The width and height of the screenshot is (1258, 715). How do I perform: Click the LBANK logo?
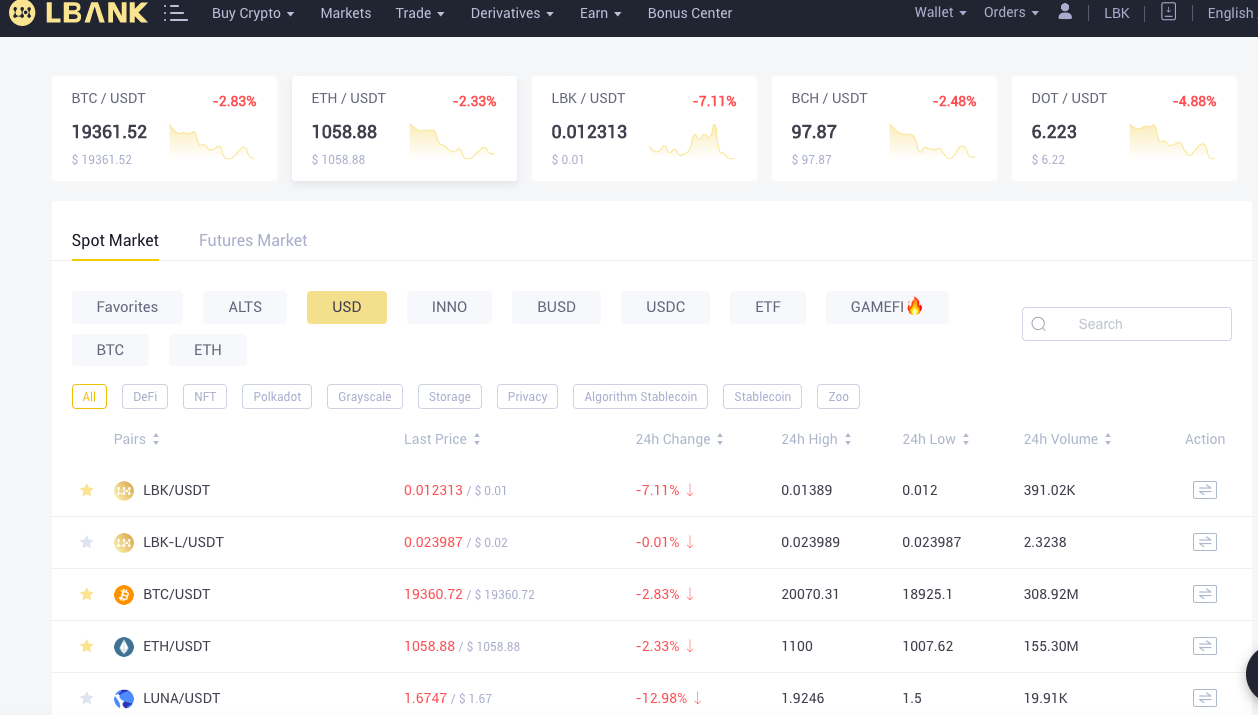click(78, 13)
